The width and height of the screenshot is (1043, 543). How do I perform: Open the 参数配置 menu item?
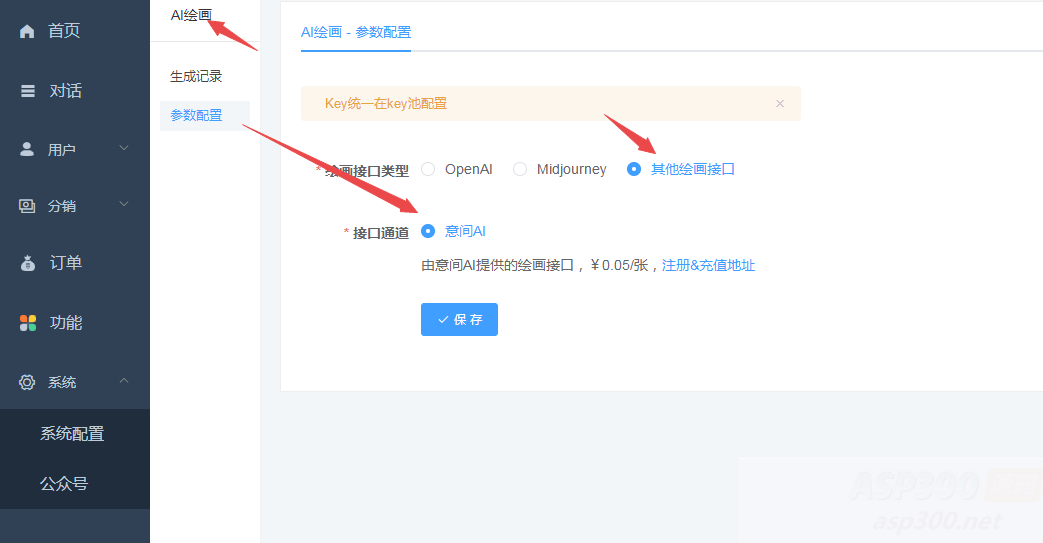point(197,116)
